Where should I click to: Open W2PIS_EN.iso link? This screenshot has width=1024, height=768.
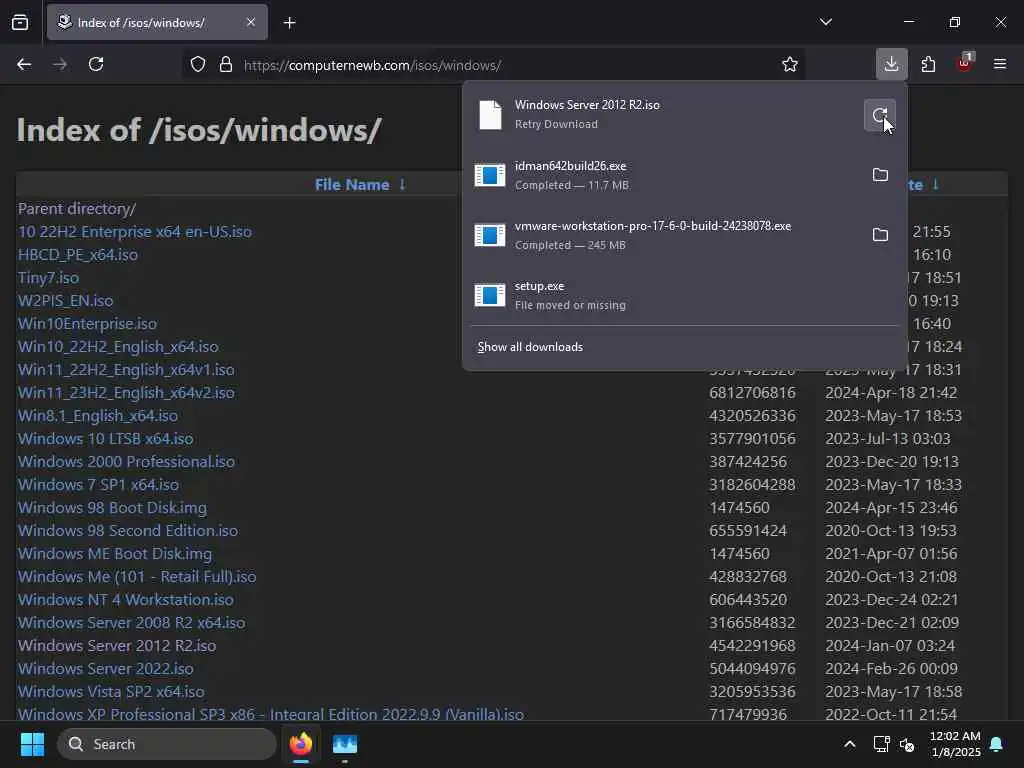point(65,300)
